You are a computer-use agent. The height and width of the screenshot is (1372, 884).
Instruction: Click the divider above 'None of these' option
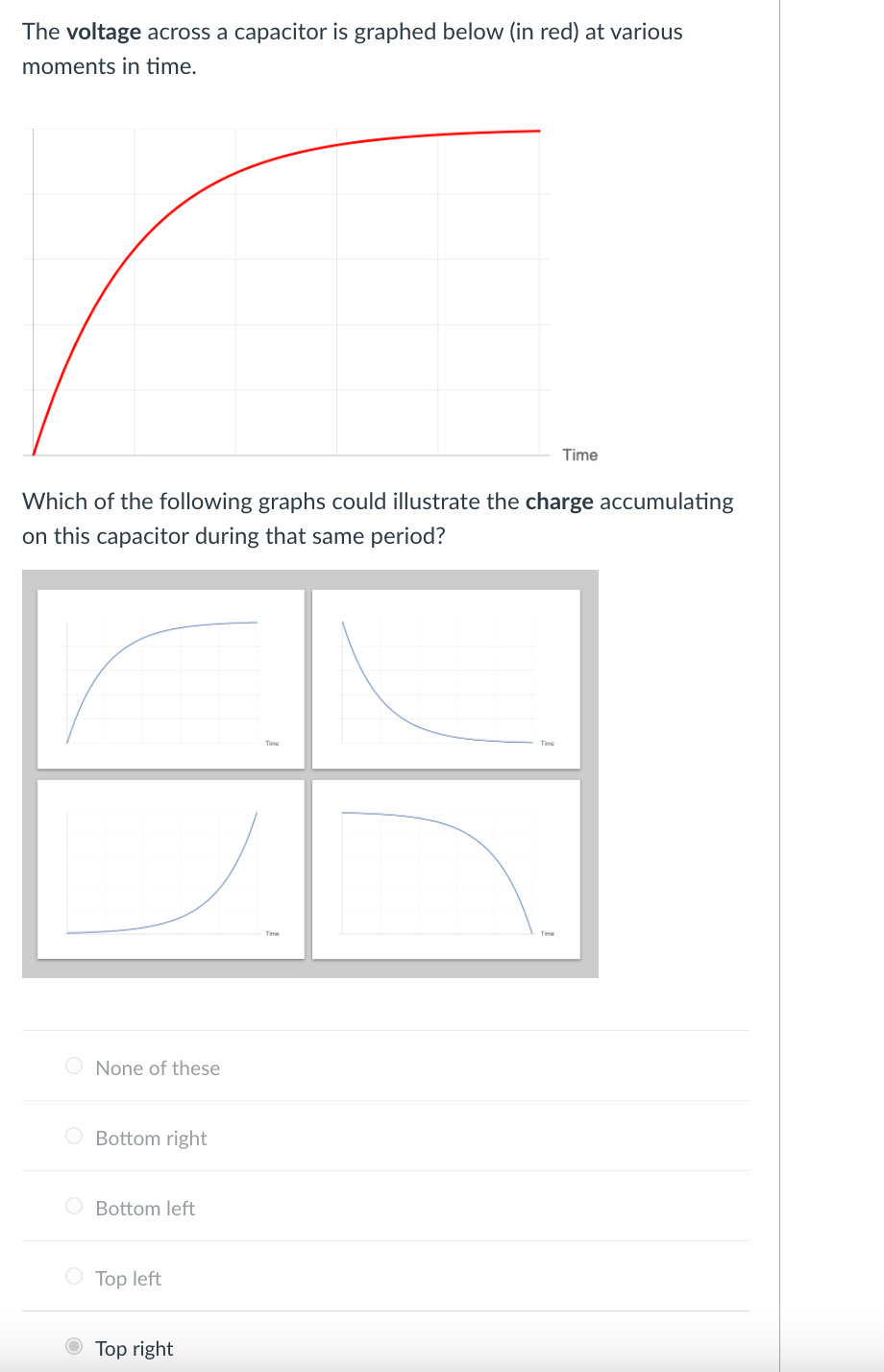384,1030
